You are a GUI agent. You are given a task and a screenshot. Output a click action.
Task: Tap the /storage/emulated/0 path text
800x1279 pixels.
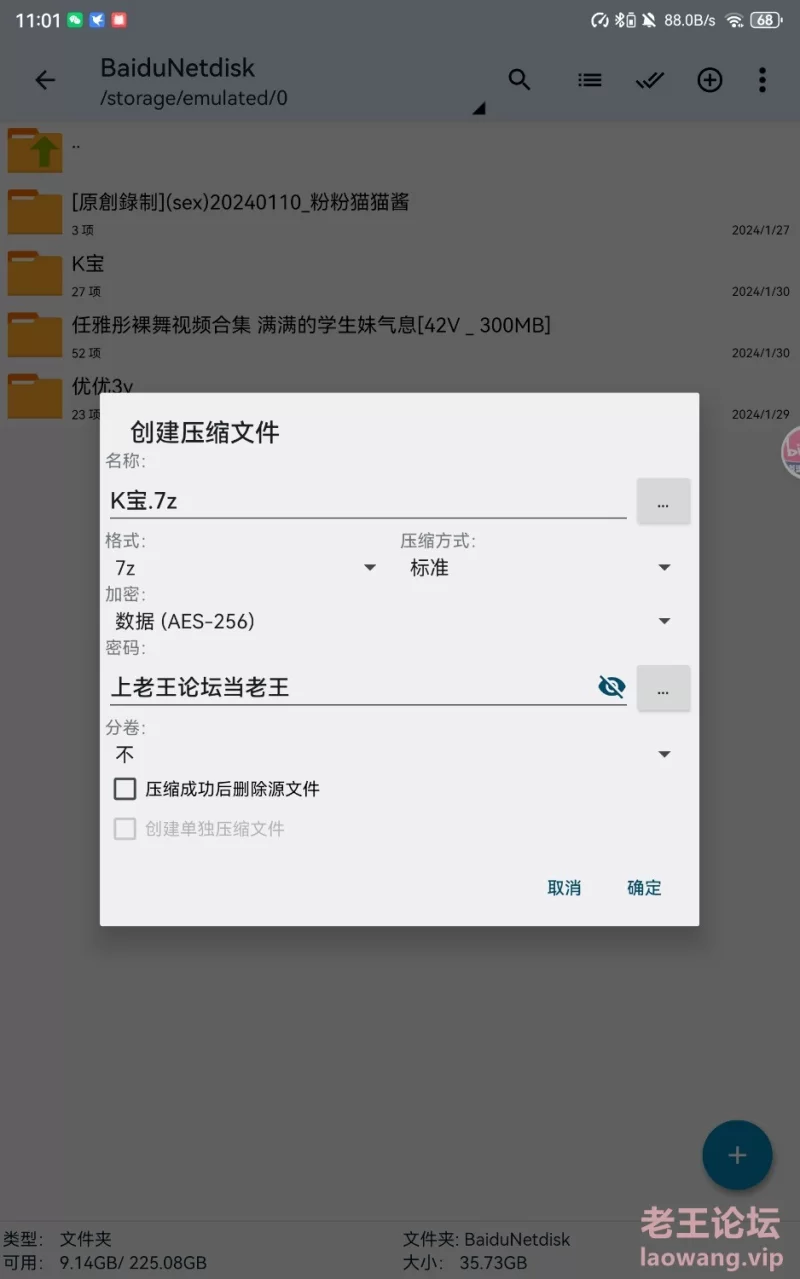[x=194, y=99]
